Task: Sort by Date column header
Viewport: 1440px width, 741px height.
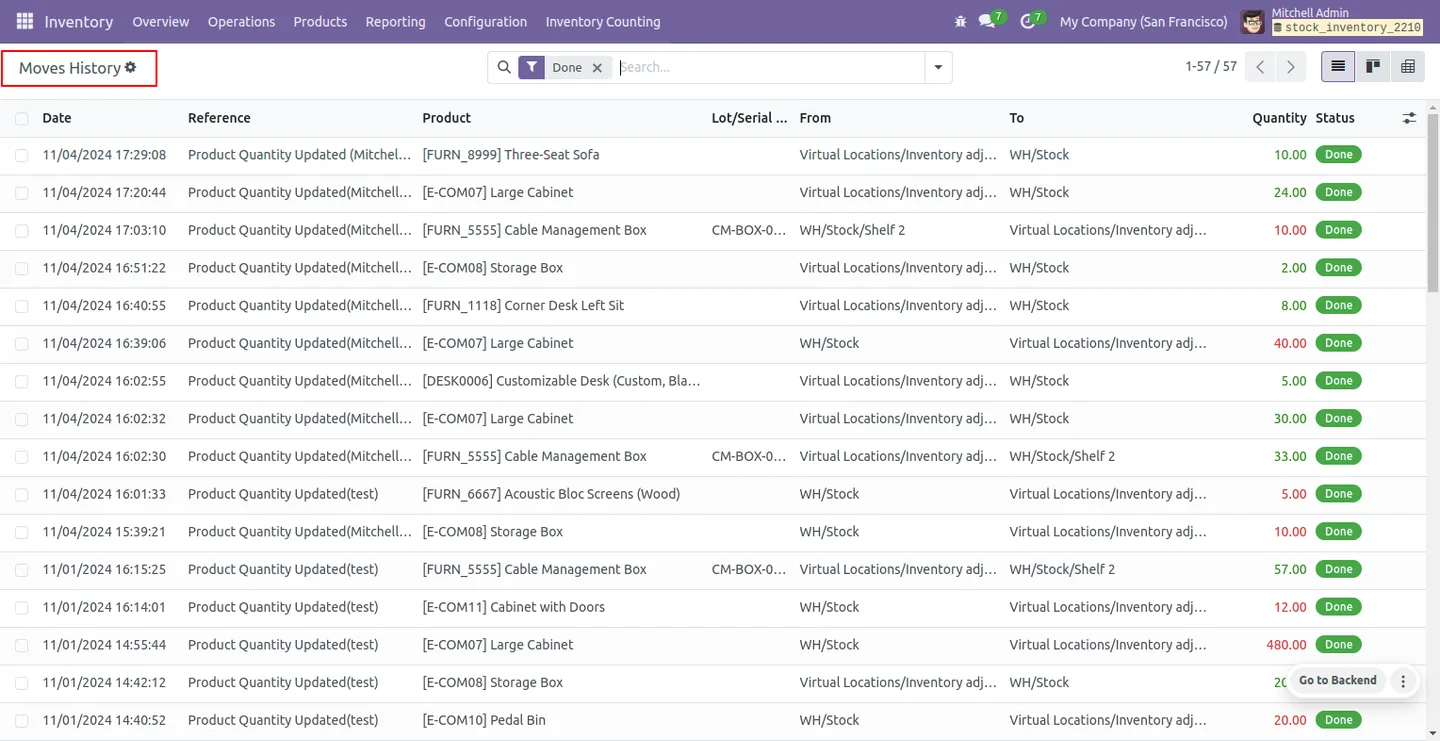Action: pyautogui.click(x=57, y=118)
